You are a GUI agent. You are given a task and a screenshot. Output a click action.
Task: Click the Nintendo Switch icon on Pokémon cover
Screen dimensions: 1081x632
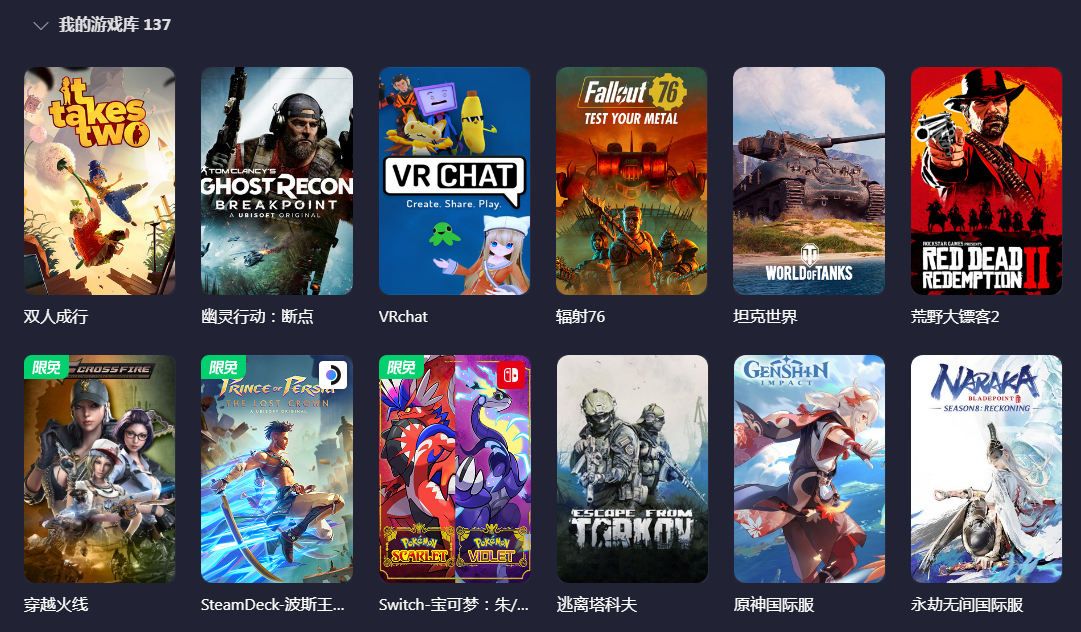point(510,375)
